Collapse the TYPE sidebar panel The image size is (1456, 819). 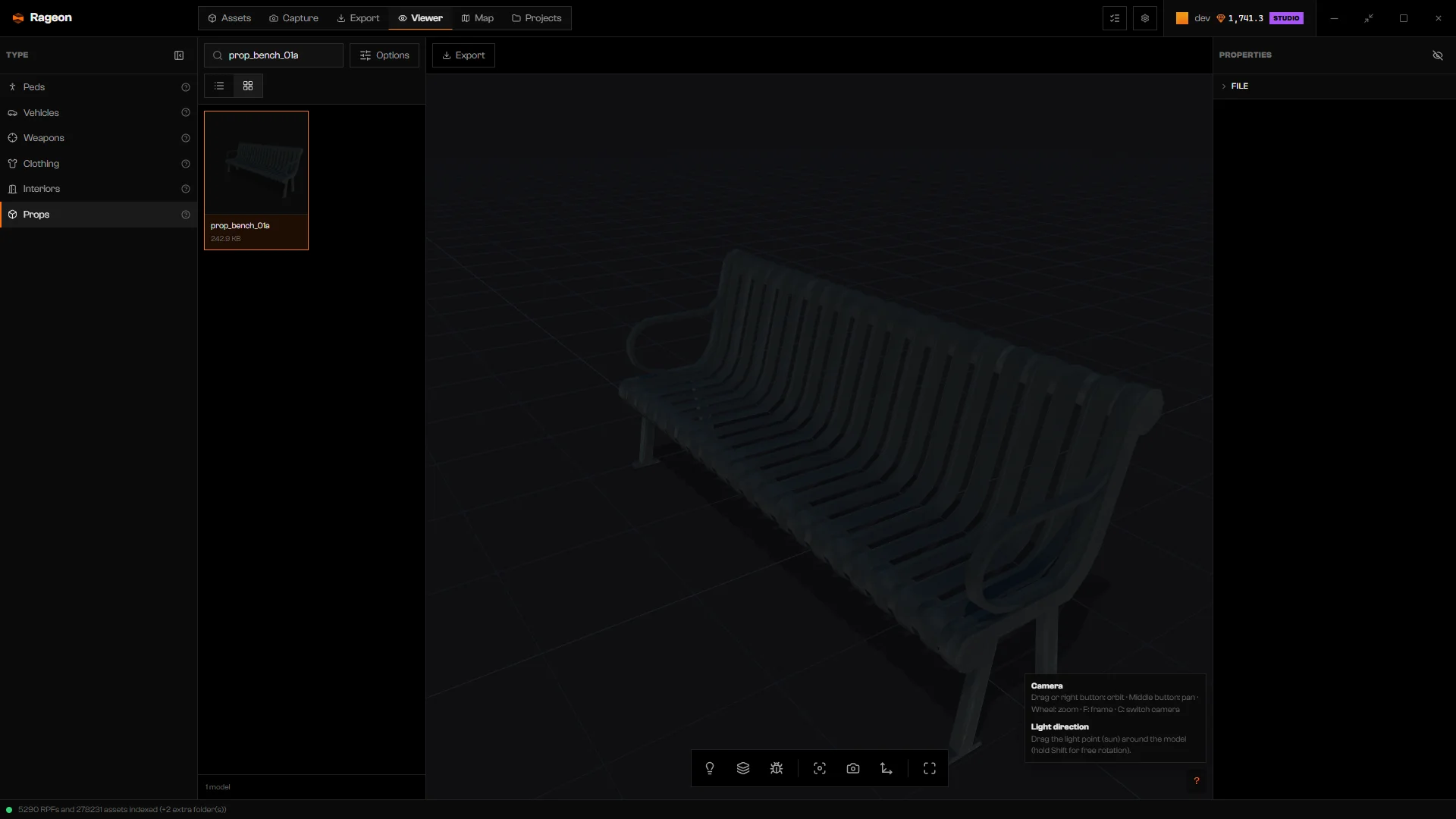[x=179, y=55]
